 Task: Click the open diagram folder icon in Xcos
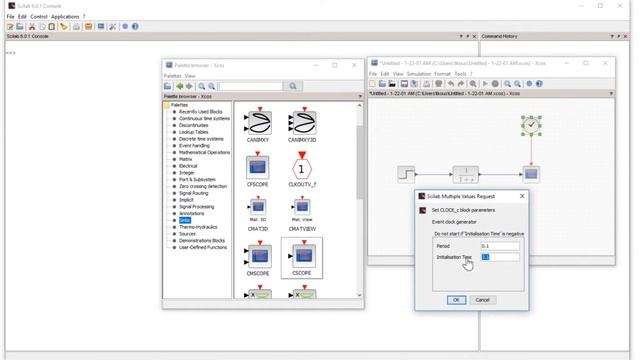point(382,84)
